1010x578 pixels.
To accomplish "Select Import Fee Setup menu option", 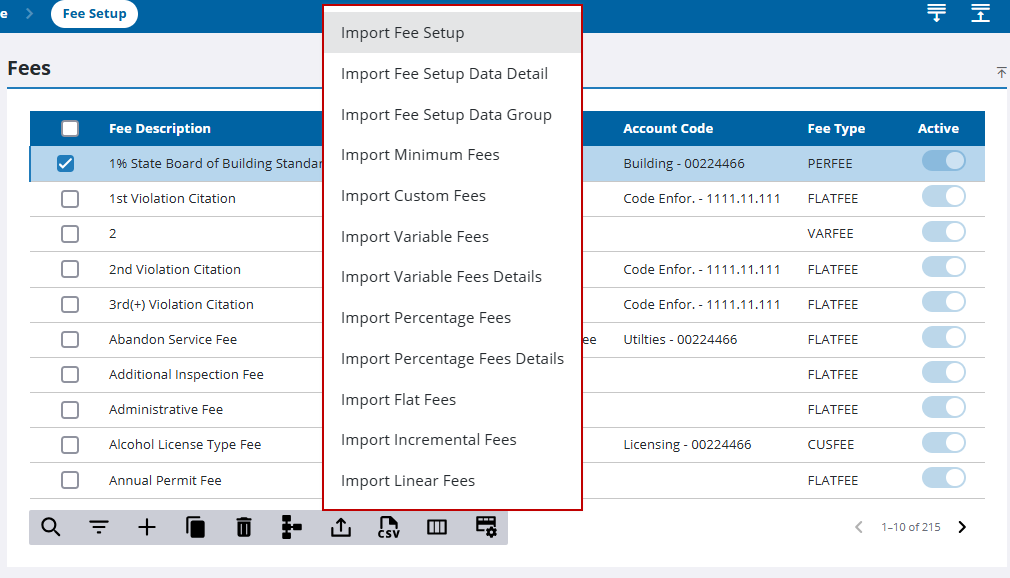I will click(x=402, y=33).
